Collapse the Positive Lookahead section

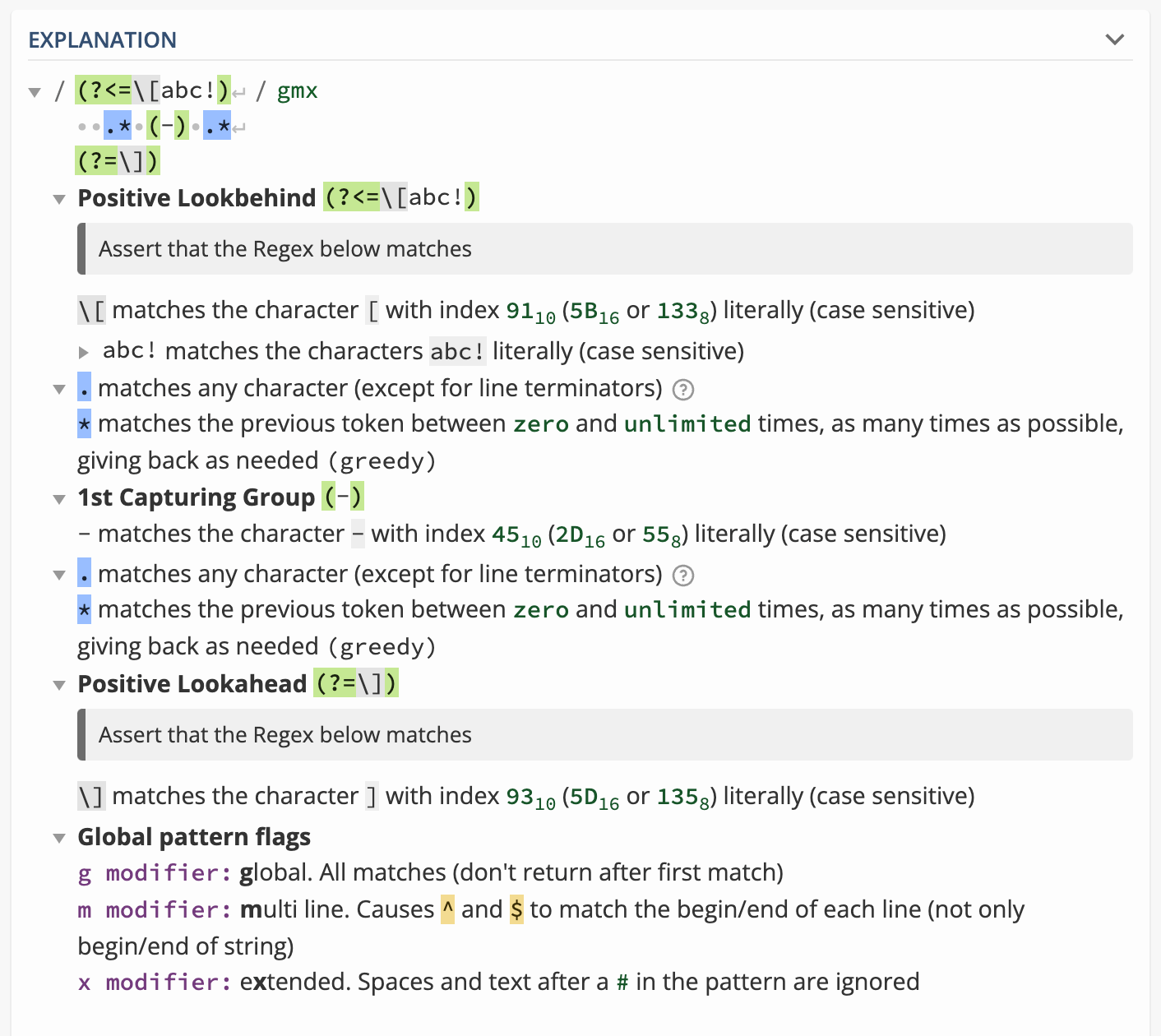(x=59, y=685)
